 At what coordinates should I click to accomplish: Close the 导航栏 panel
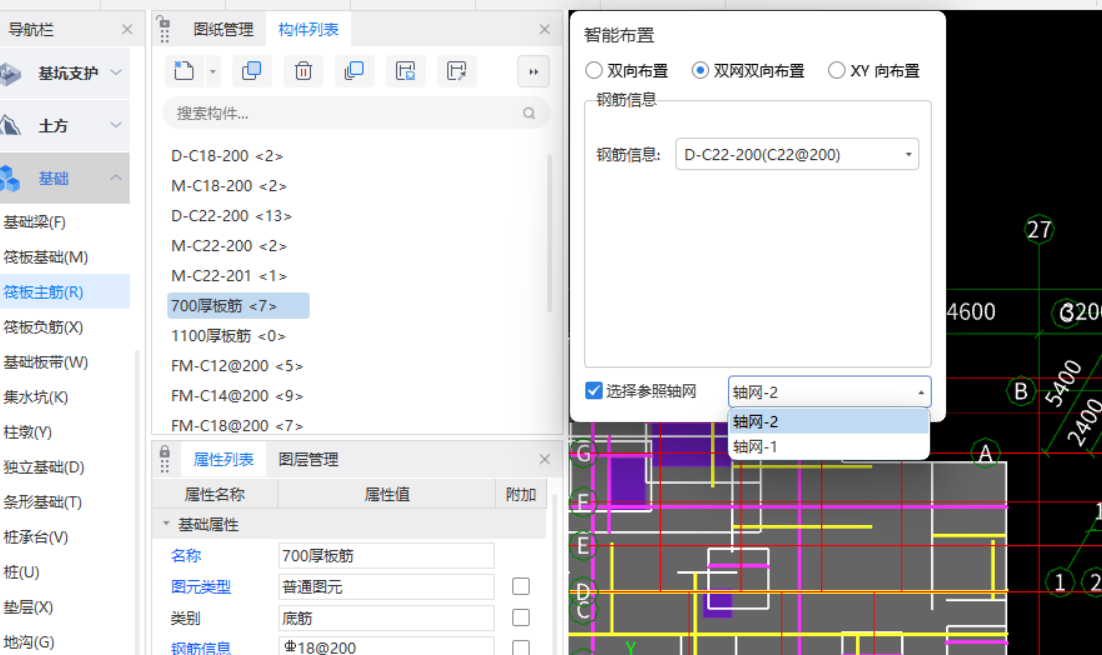point(127,30)
